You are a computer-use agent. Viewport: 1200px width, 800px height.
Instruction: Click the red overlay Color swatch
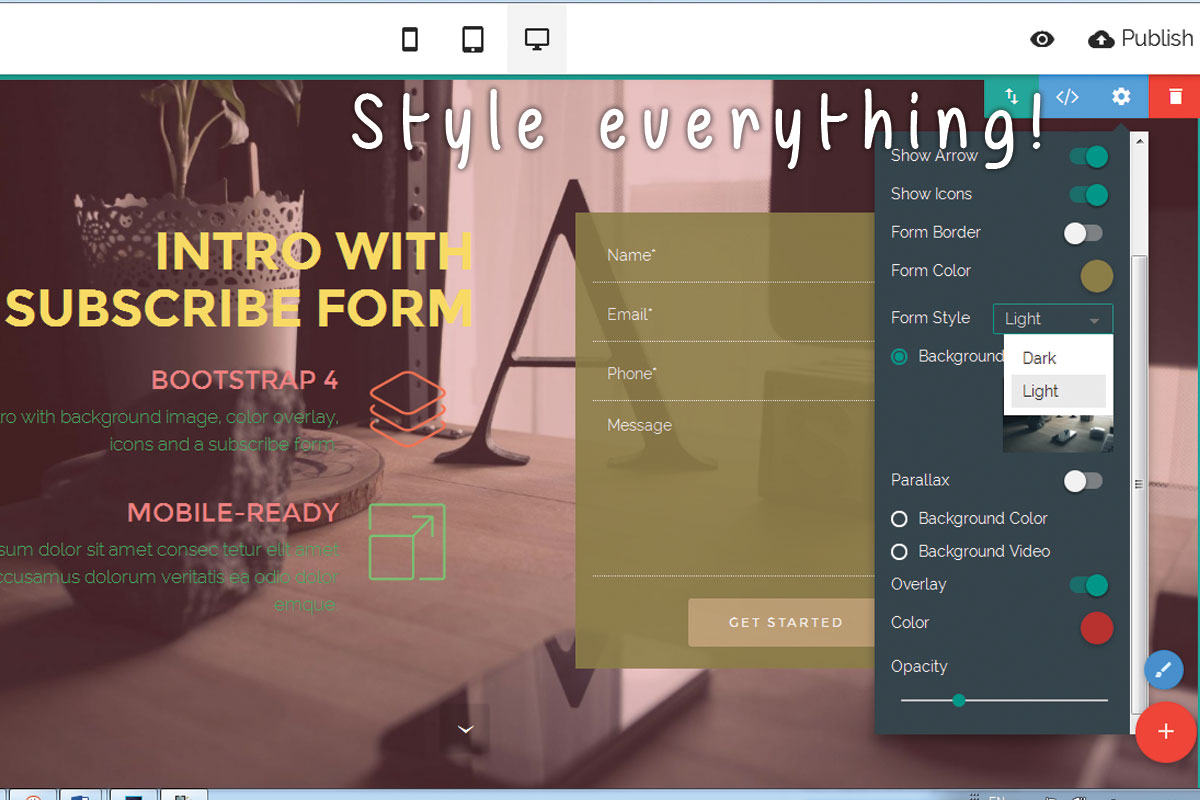[x=1096, y=628]
